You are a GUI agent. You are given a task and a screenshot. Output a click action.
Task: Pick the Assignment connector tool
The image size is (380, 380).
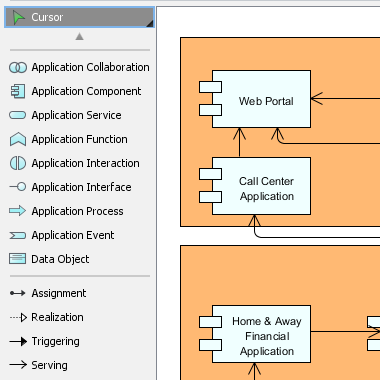pyautogui.click(x=79, y=293)
